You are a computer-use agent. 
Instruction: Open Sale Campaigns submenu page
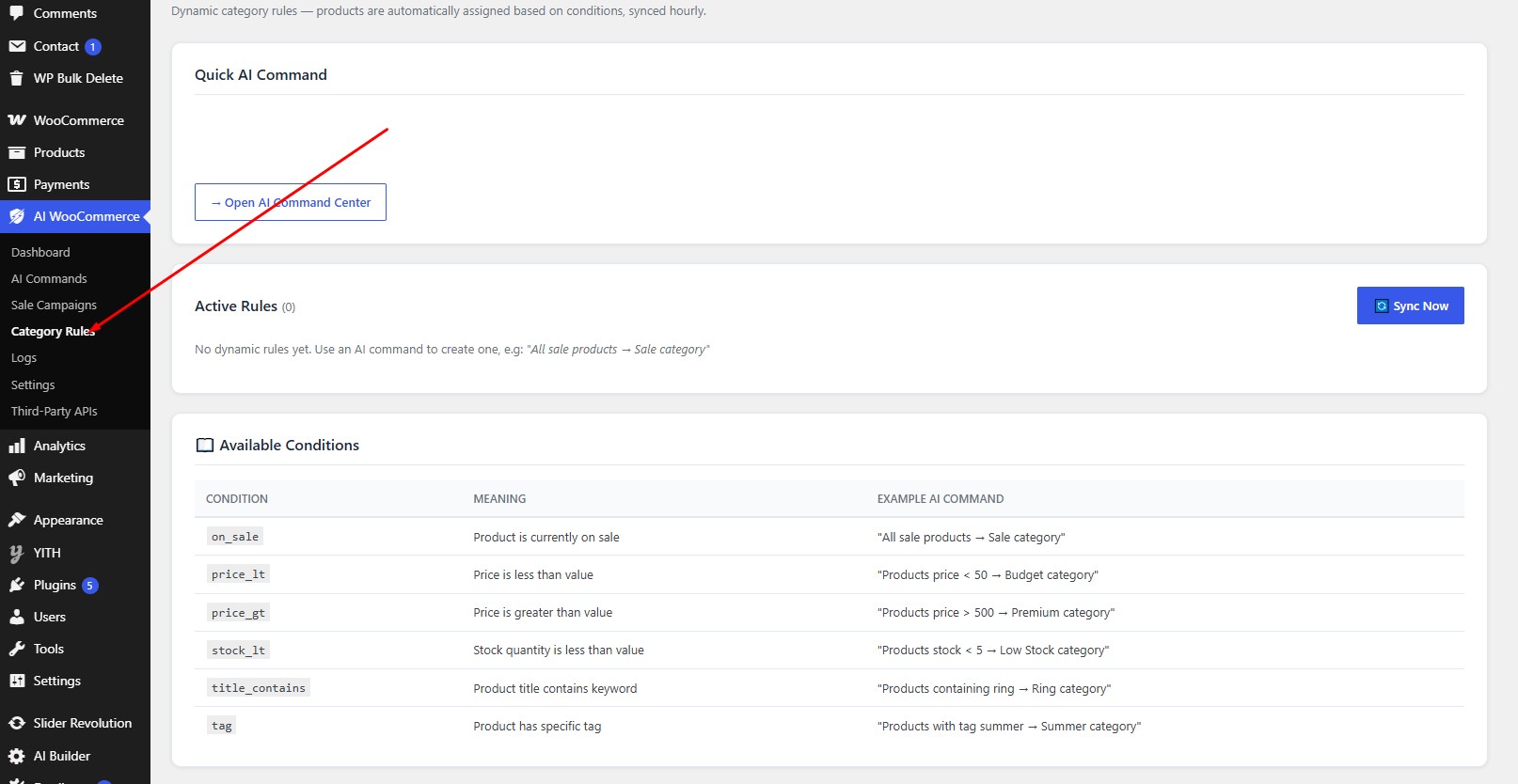[x=54, y=305]
